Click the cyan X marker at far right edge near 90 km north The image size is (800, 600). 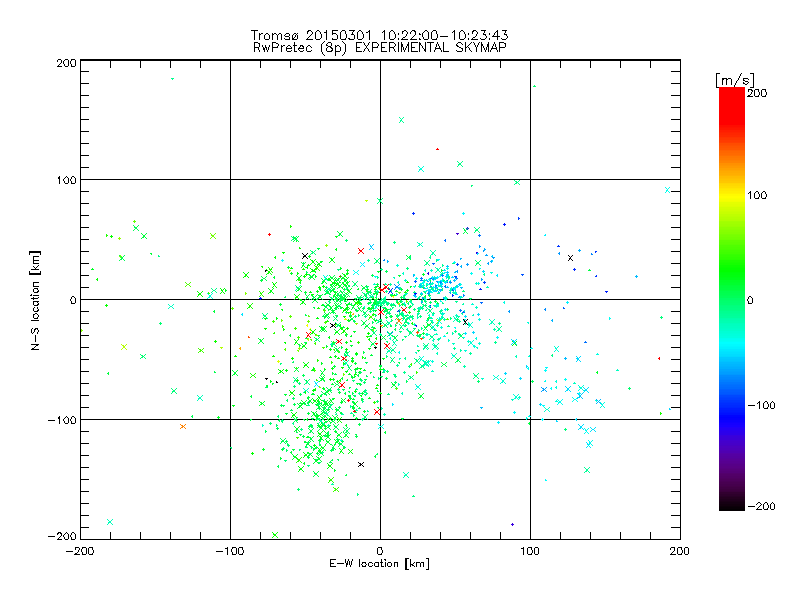(667, 190)
